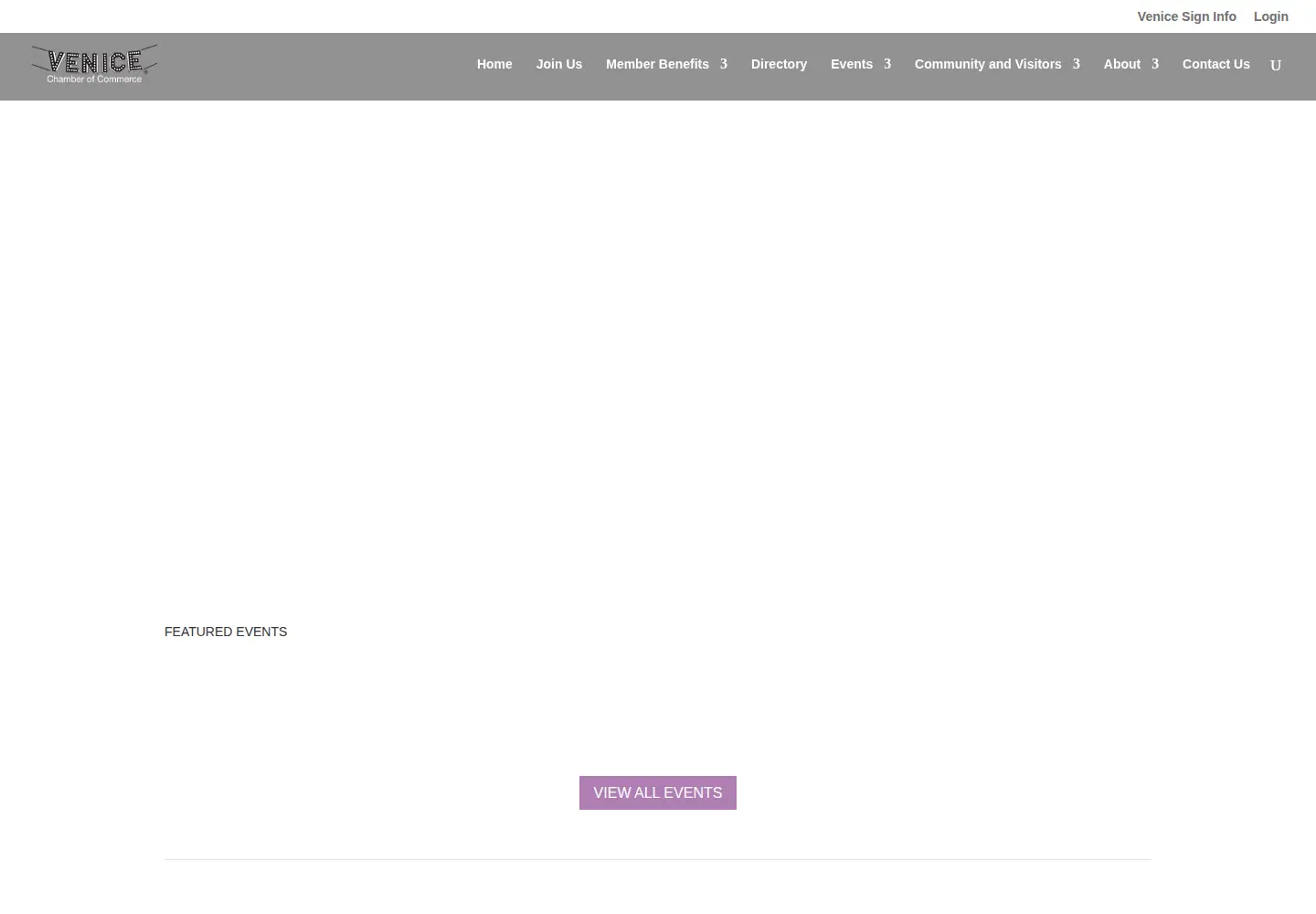Open the Join Us page
Viewport: 1316px width, 914px height.
[x=559, y=64]
